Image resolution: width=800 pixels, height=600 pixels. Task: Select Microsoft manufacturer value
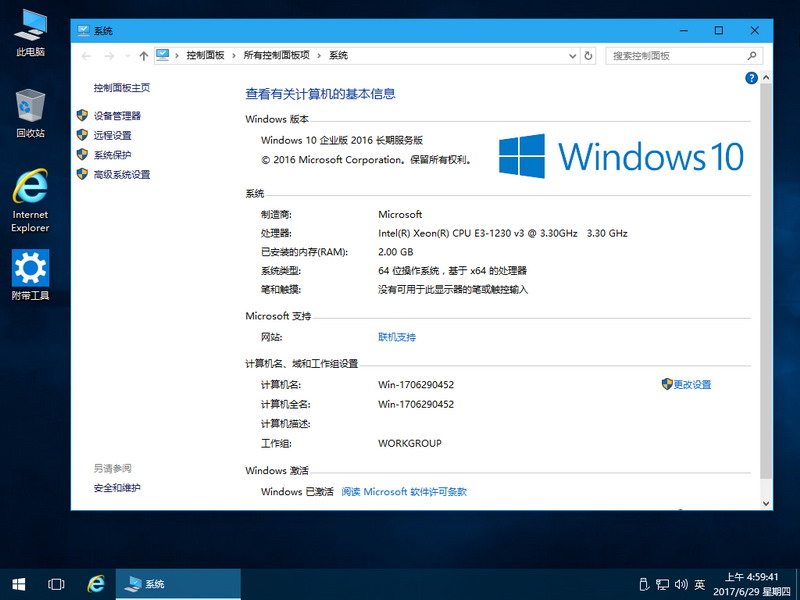(400, 214)
